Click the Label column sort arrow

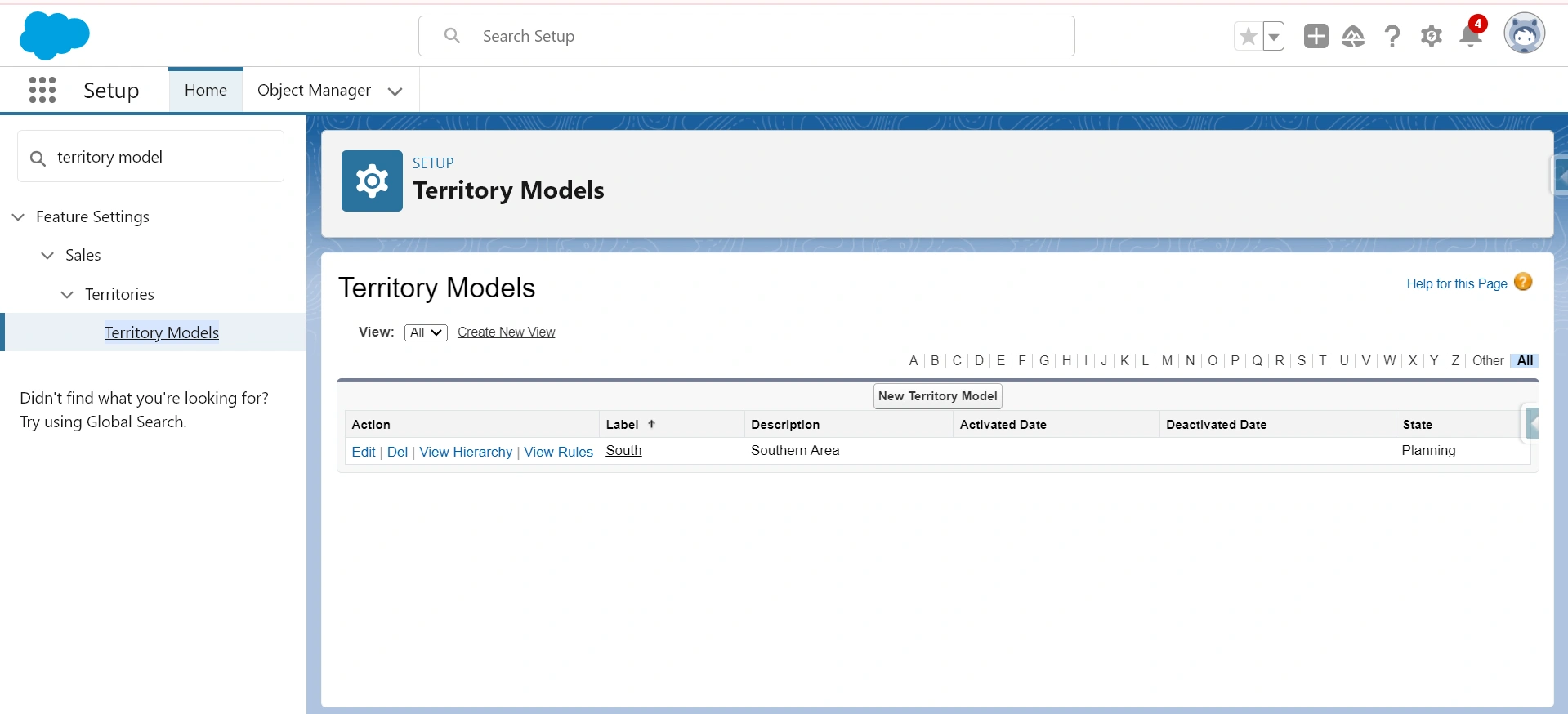pyautogui.click(x=651, y=424)
